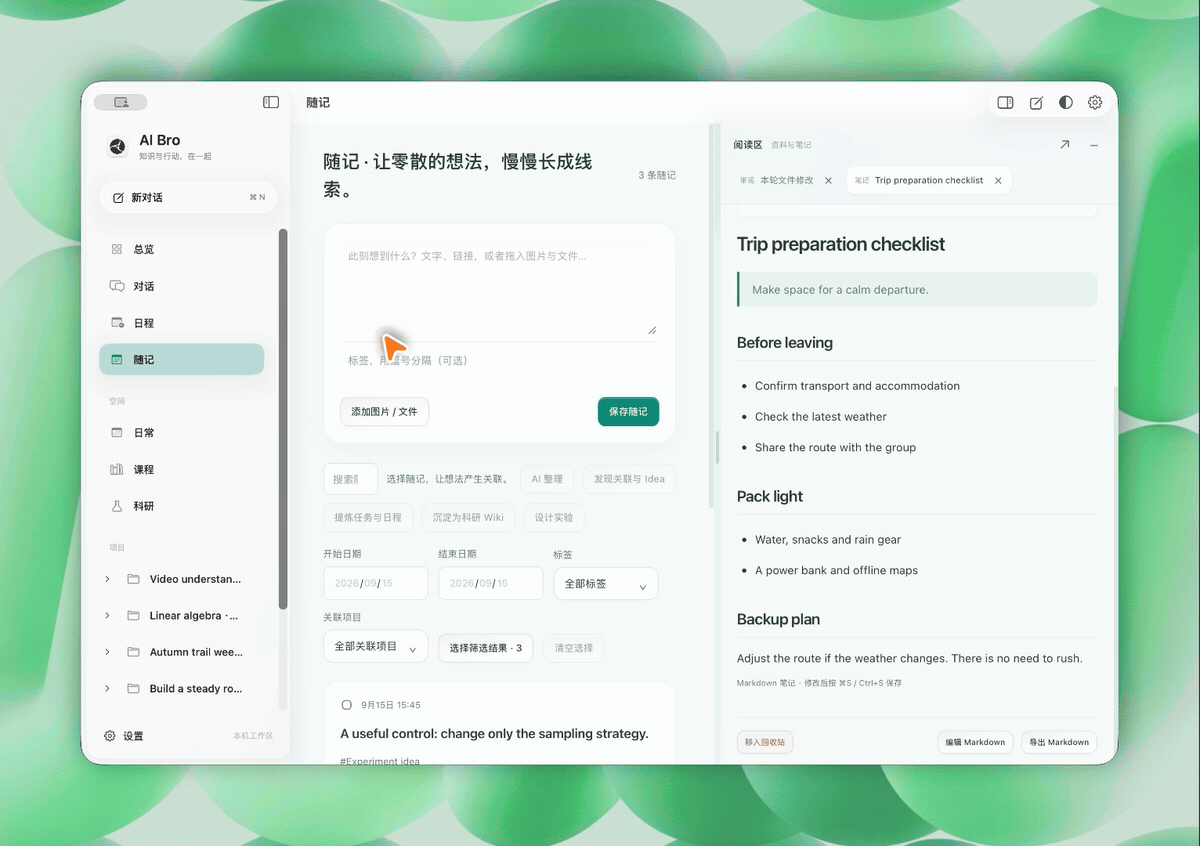The image size is (1200, 846).
Task: Click the AI 整理 button
Action: coord(547,479)
